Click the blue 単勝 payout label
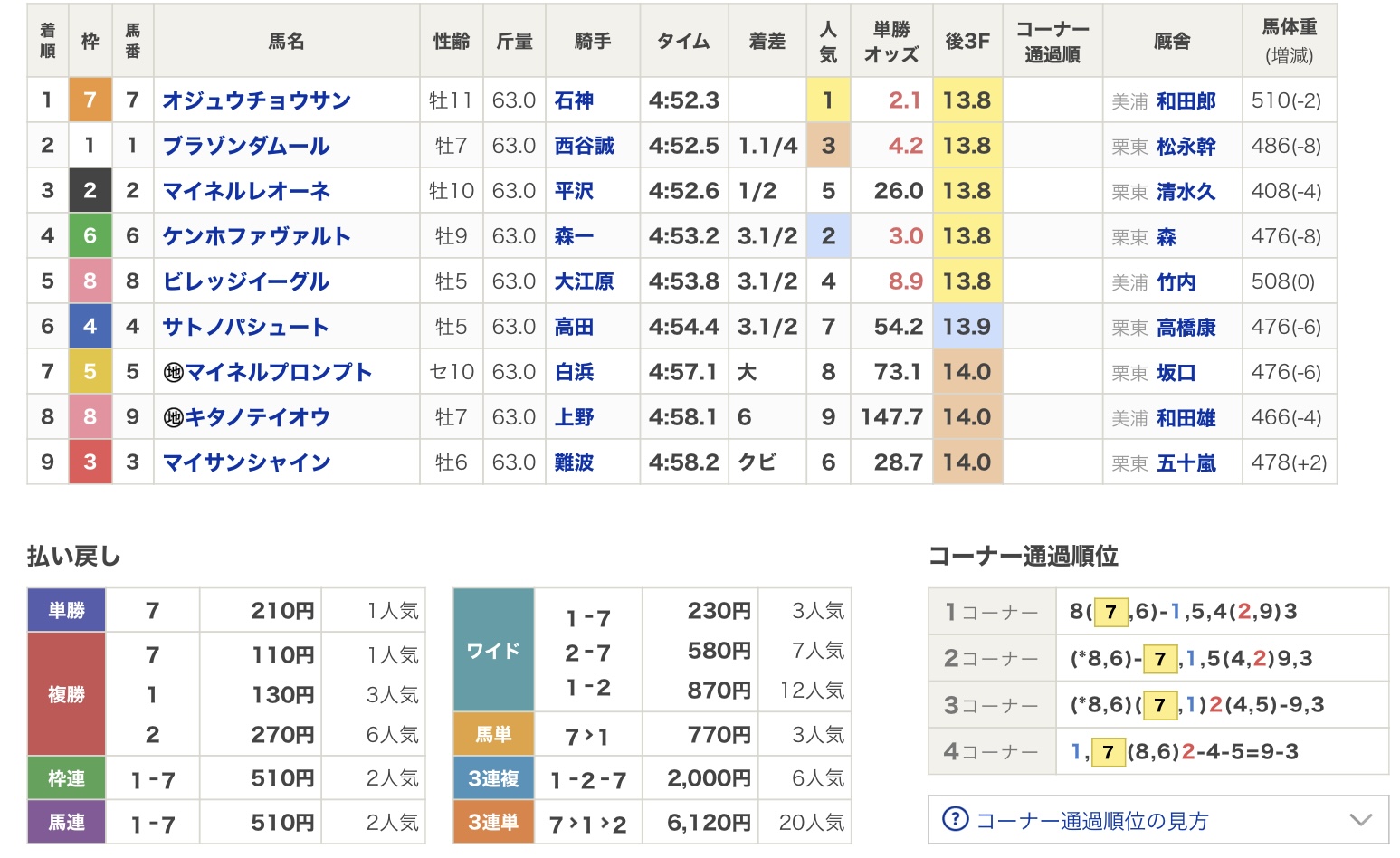This screenshot has height=858, width=1400. (x=66, y=611)
